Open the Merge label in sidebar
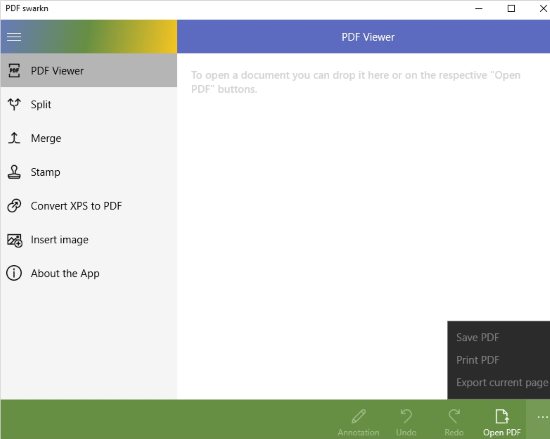This screenshot has width=550, height=439. (x=46, y=138)
